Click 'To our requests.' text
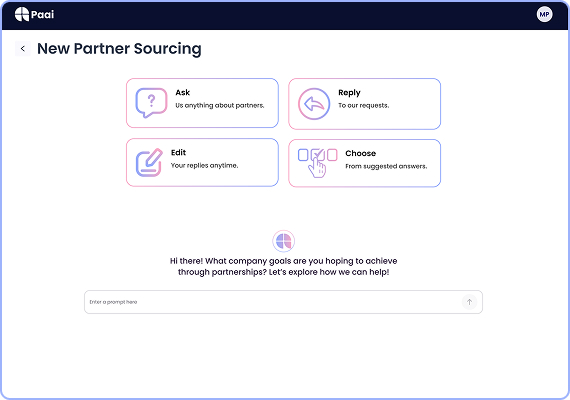Image resolution: width=570 pixels, height=400 pixels. click(x=364, y=105)
